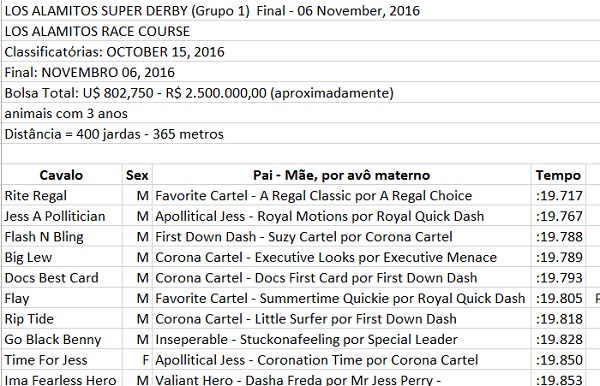Select the Tempo column header cell
Screen dimensions: 600x386
coord(558,175)
